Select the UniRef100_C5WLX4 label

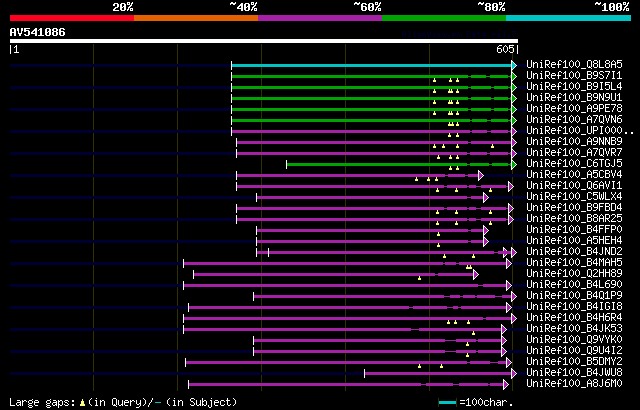coord(574,197)
